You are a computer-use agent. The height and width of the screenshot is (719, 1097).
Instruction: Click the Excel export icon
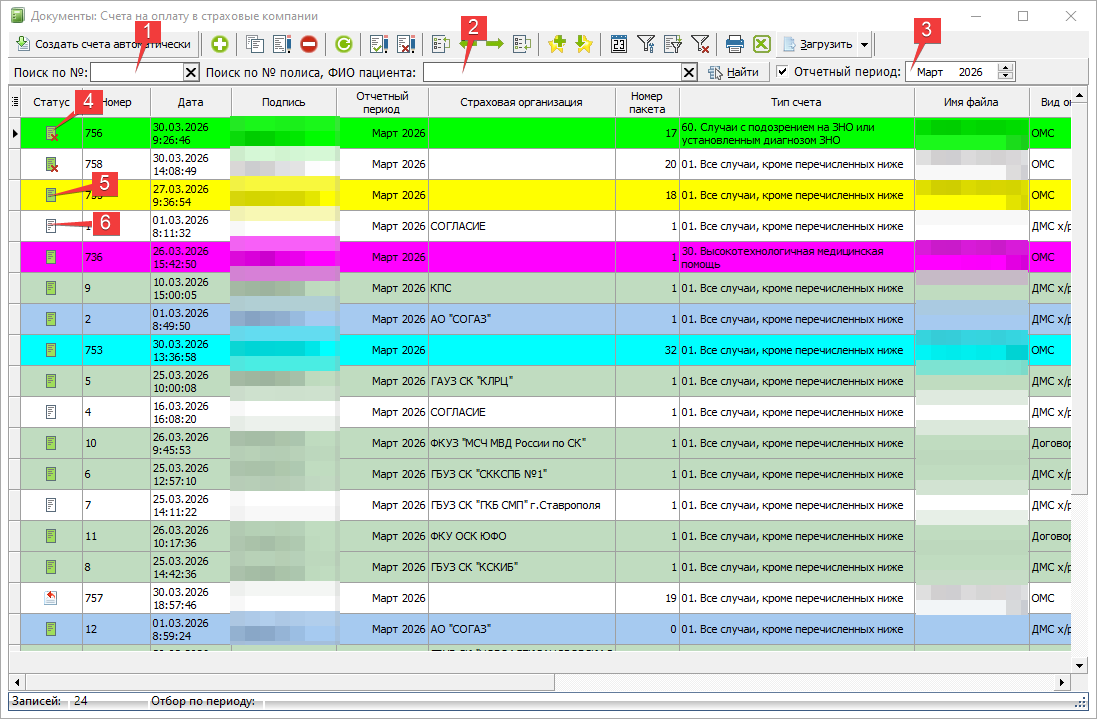point(761,44)
